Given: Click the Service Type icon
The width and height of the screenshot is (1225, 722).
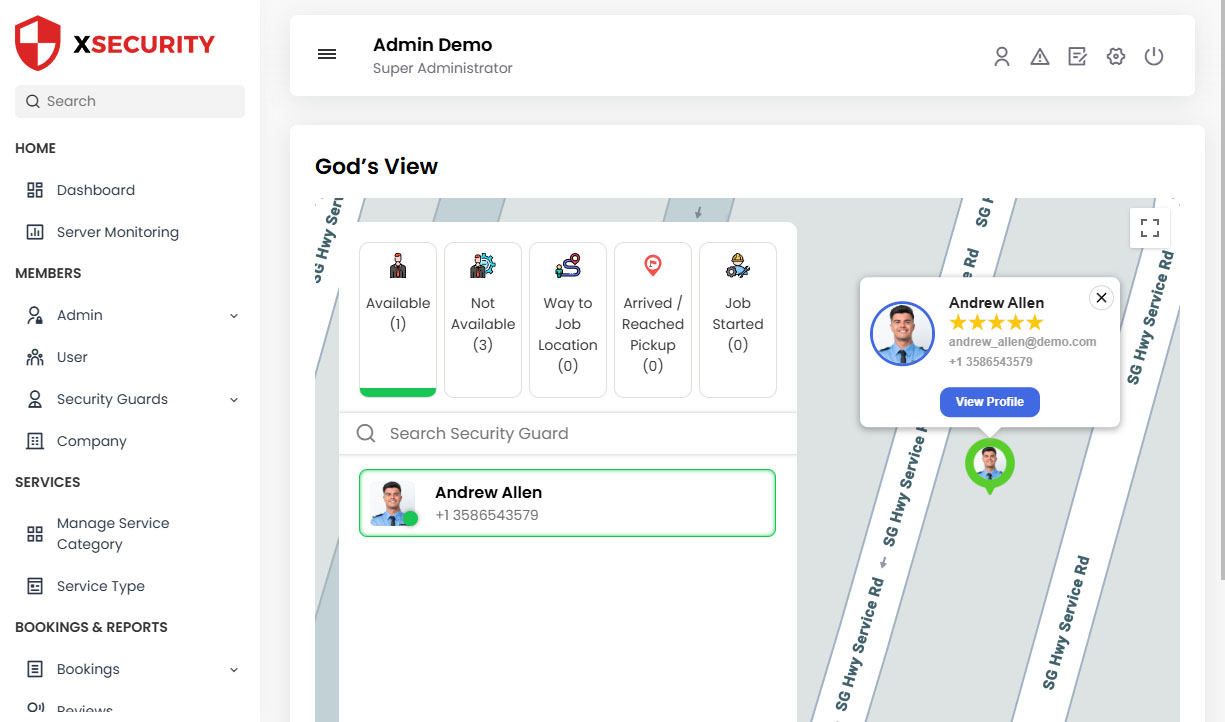Looking at the screenshot, I should (35, 586).
